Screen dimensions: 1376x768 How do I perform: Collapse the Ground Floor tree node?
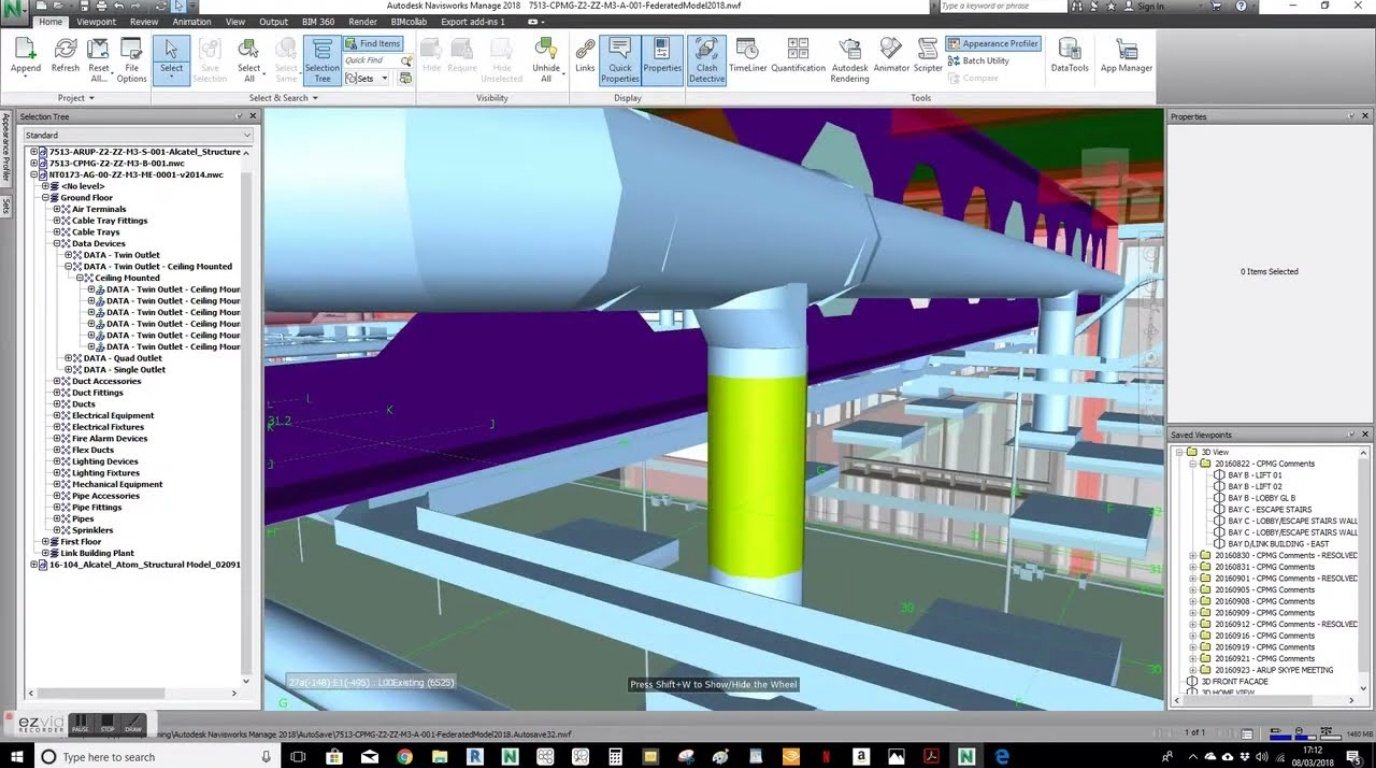(45, 198)
